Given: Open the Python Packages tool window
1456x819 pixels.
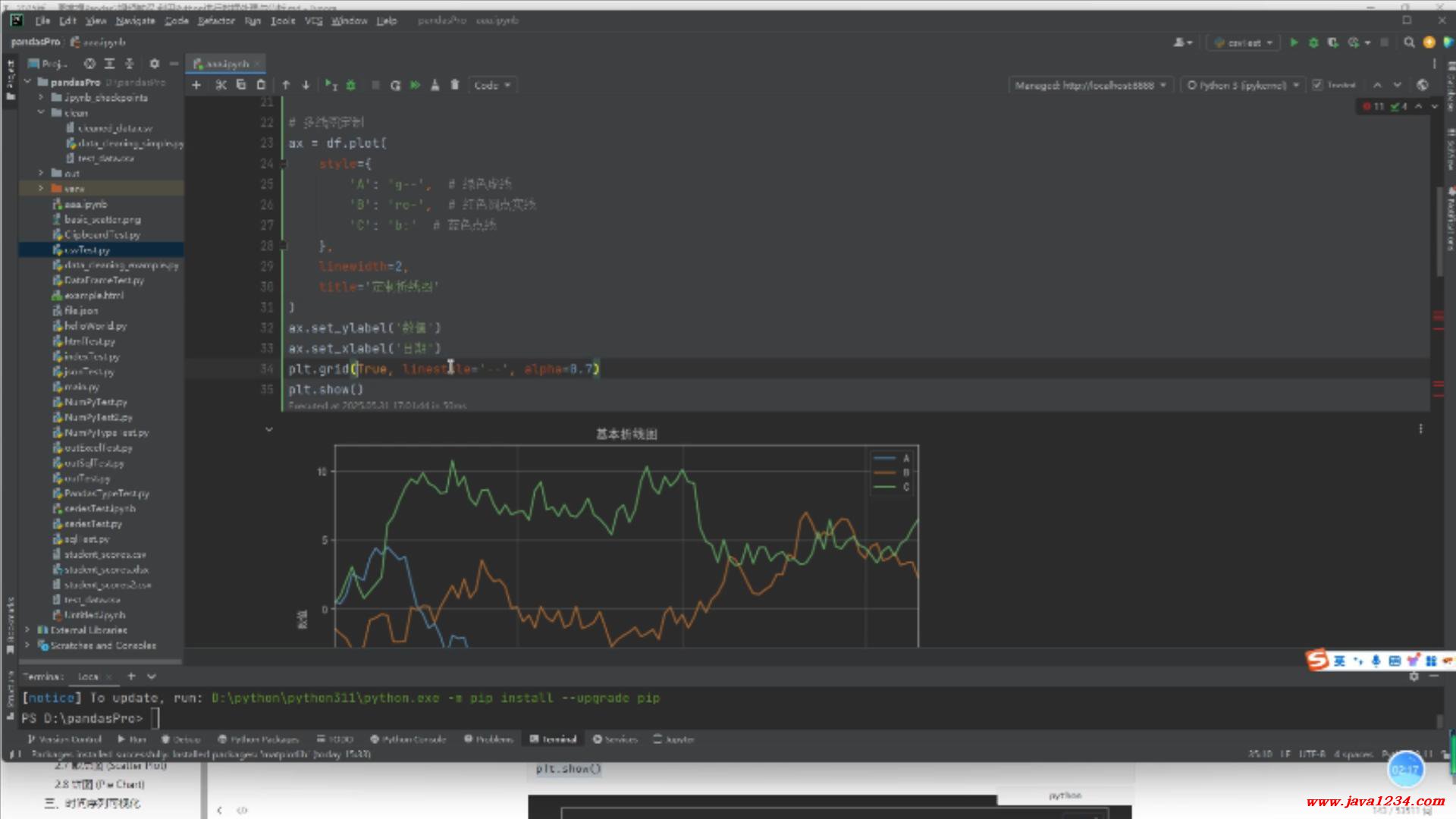Looking at the screenshot, I should tap(258, 739).
